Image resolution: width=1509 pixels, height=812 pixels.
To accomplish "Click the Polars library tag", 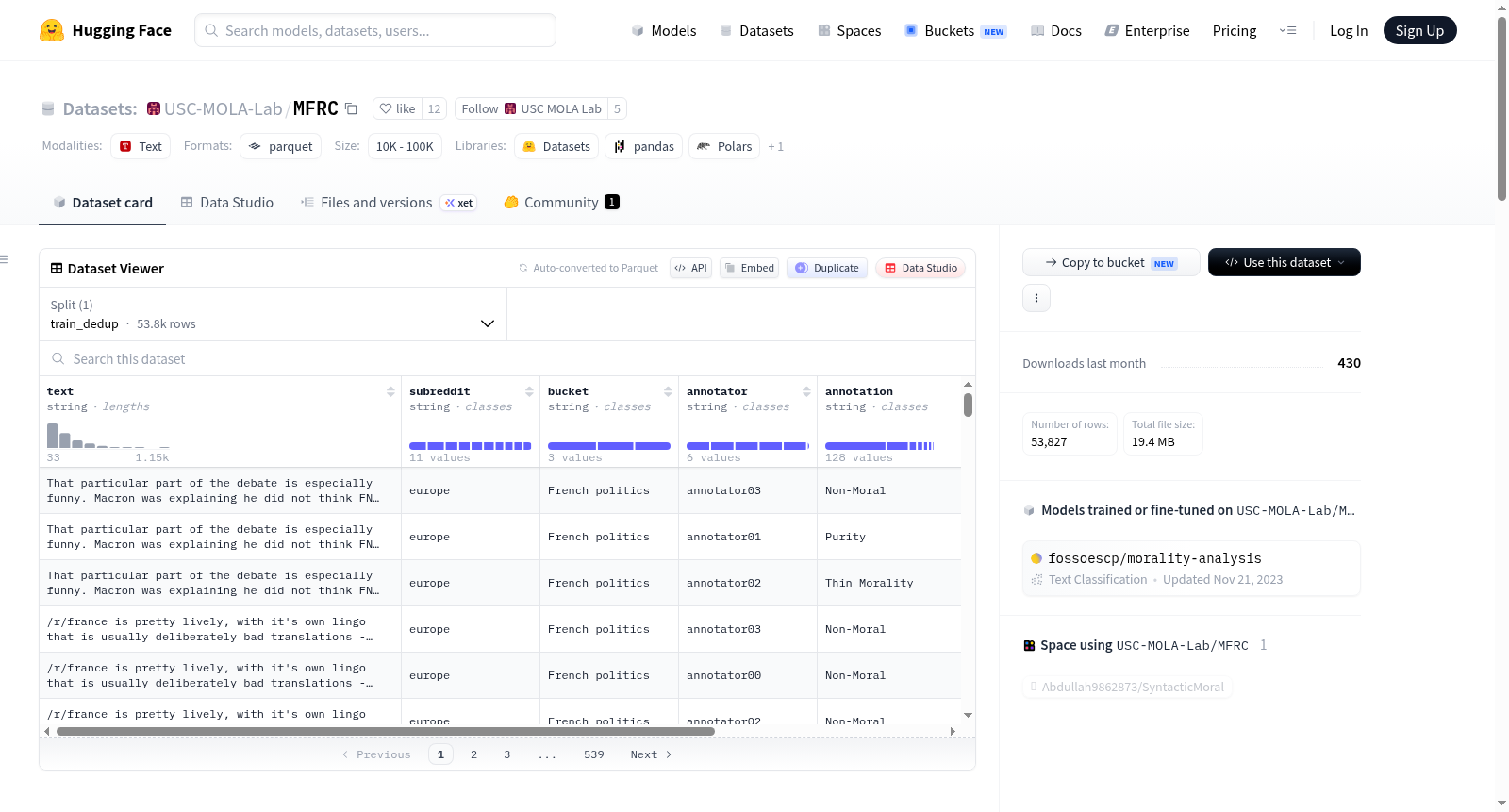I will [x=724, y=146].
